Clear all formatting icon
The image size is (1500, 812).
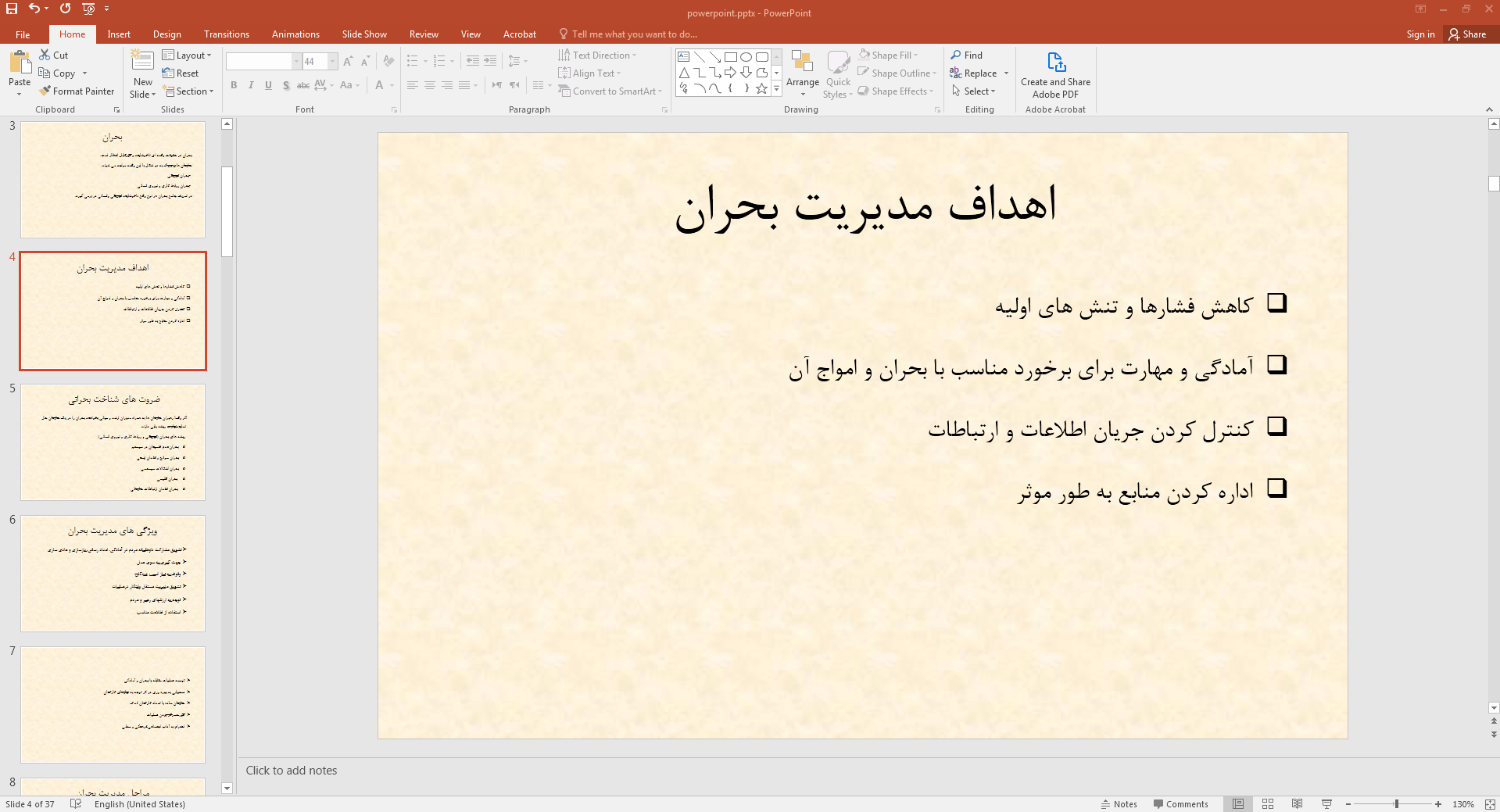388,61
